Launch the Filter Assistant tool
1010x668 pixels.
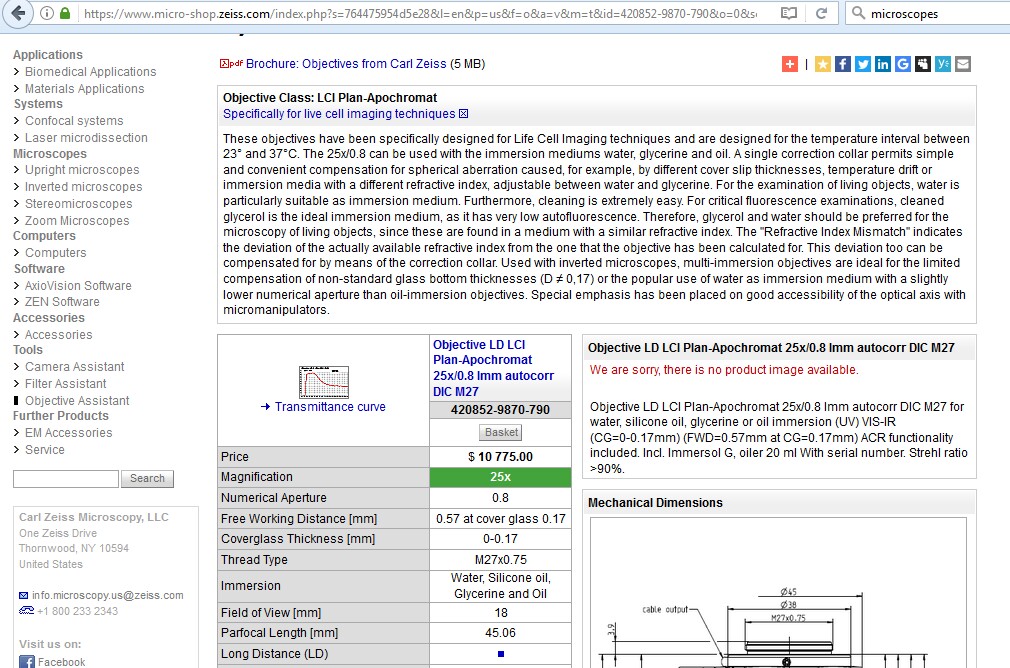(x=66, y=383)
